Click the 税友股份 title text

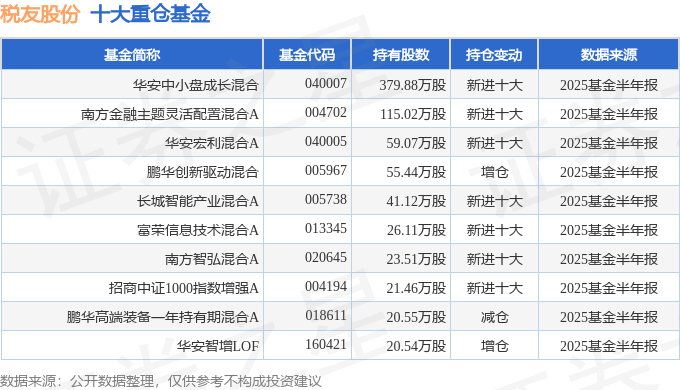point(40,13)
